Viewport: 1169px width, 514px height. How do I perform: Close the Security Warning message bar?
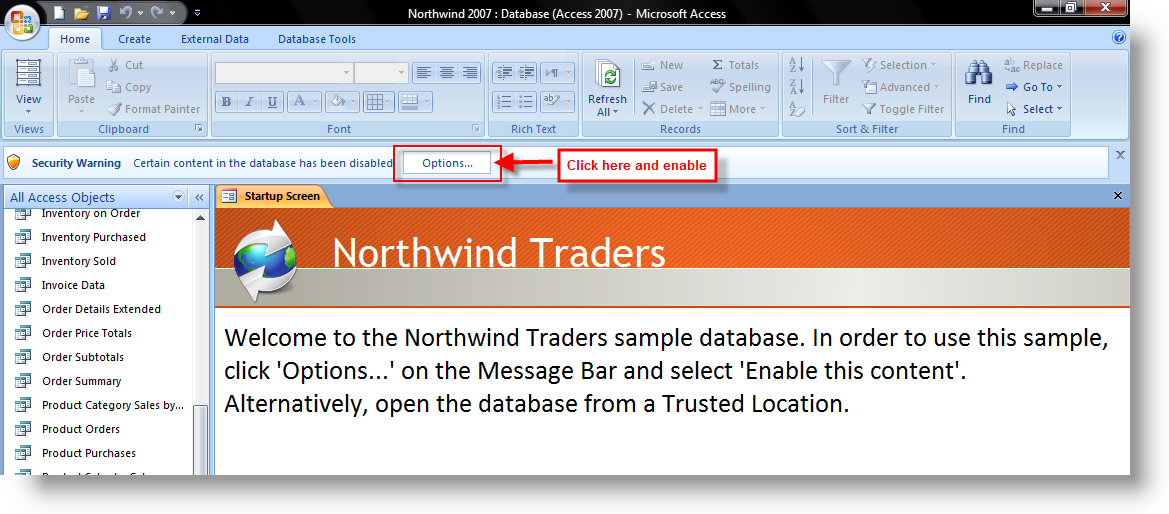pyautogui.click(x=1120, y=155)
